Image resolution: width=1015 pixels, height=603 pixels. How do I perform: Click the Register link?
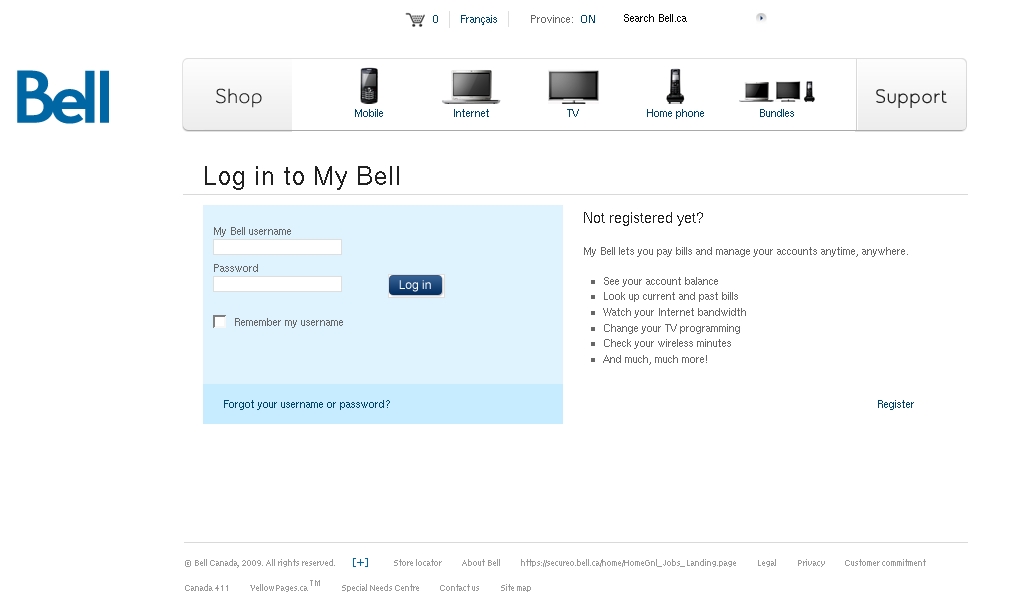[895, 404]
